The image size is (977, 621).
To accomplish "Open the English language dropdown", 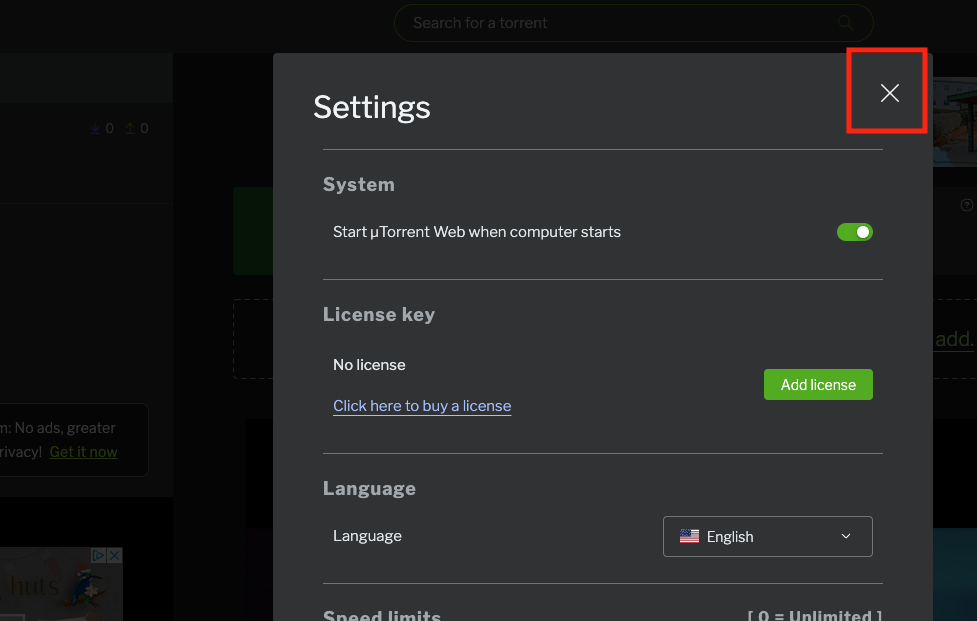I will 768,536.
